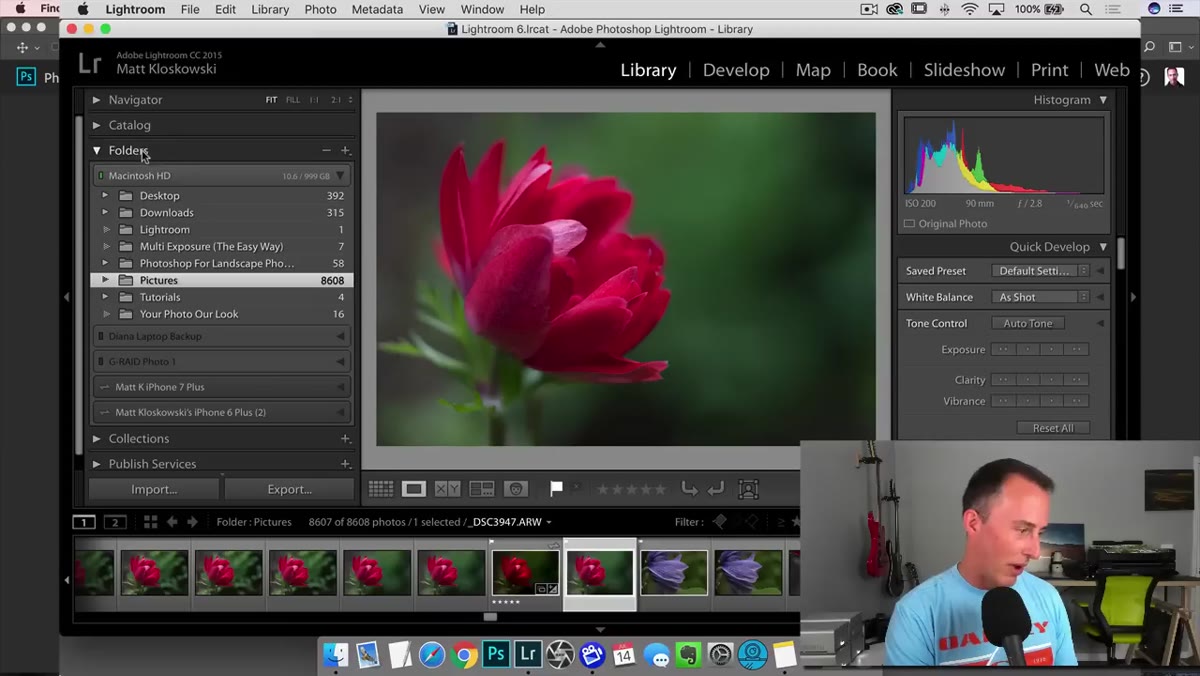Image resolution: width=1200 pixels, height=676 pixels.
Task: Click the right panel vertical scrollbar
Action: tap(1121, 253)
